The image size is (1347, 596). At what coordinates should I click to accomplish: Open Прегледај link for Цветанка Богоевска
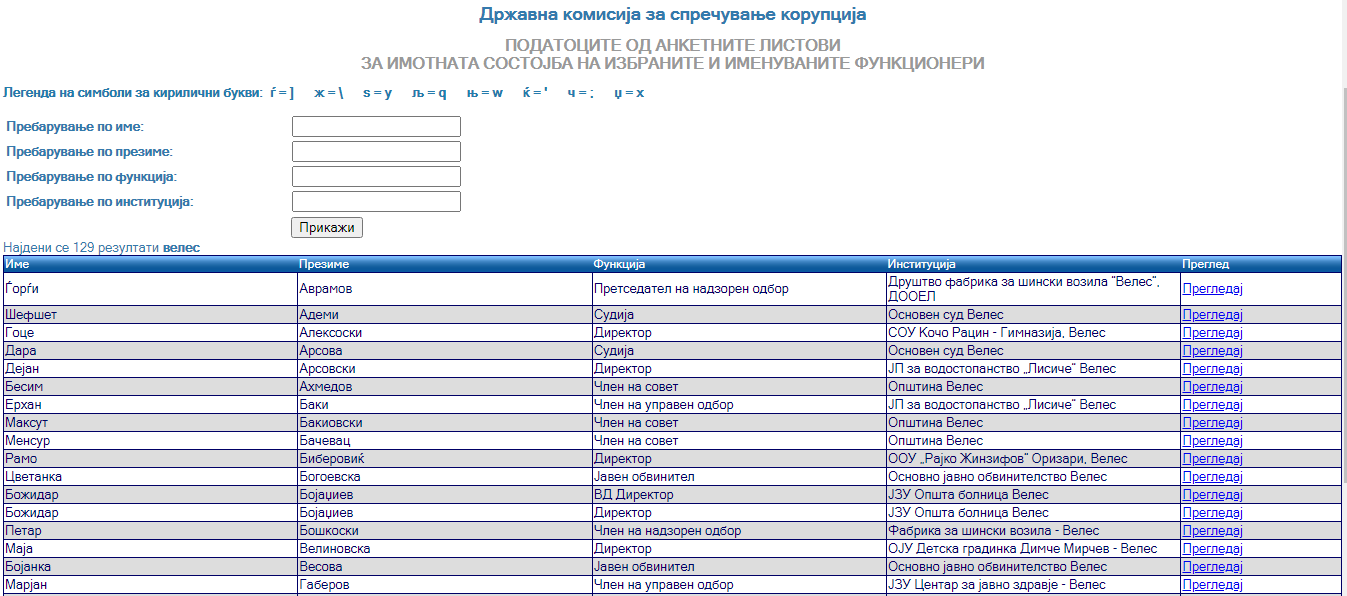click(x=1212, y=477)
